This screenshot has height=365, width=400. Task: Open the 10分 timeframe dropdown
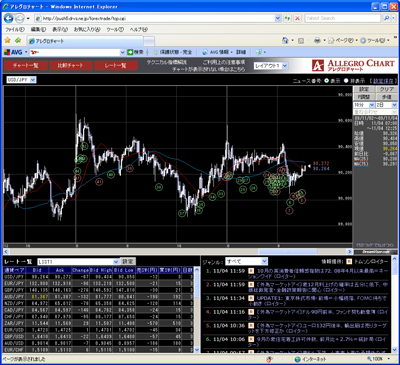[x=364, y=105]
